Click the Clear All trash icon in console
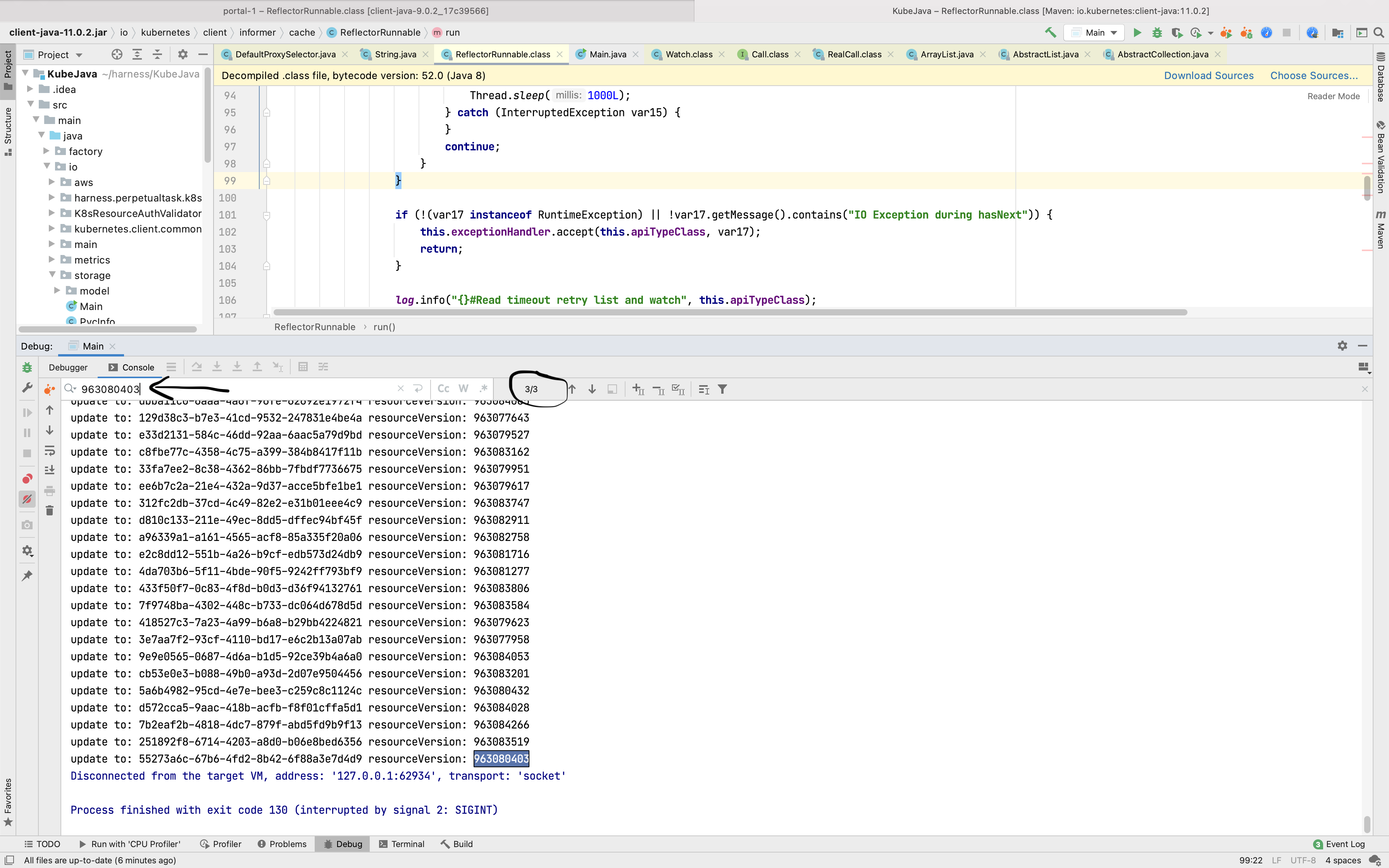Screen dimensions: 1389x868 tap(49, 510)
